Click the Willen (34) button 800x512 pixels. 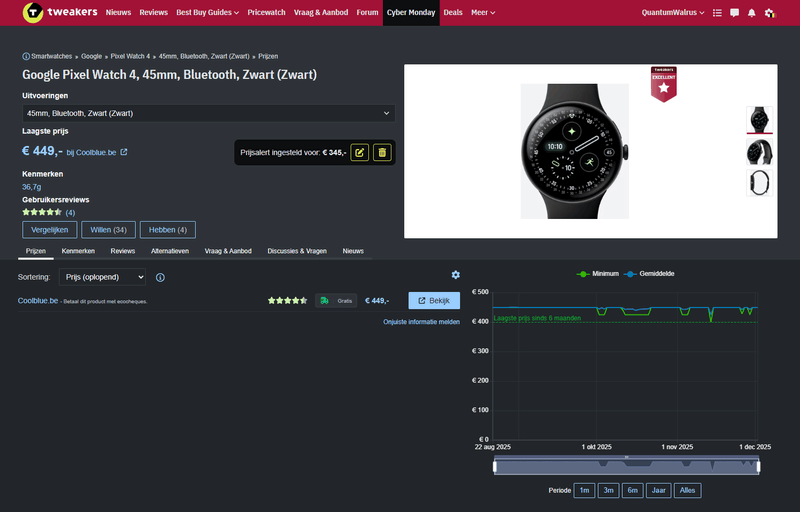point(108,230)
